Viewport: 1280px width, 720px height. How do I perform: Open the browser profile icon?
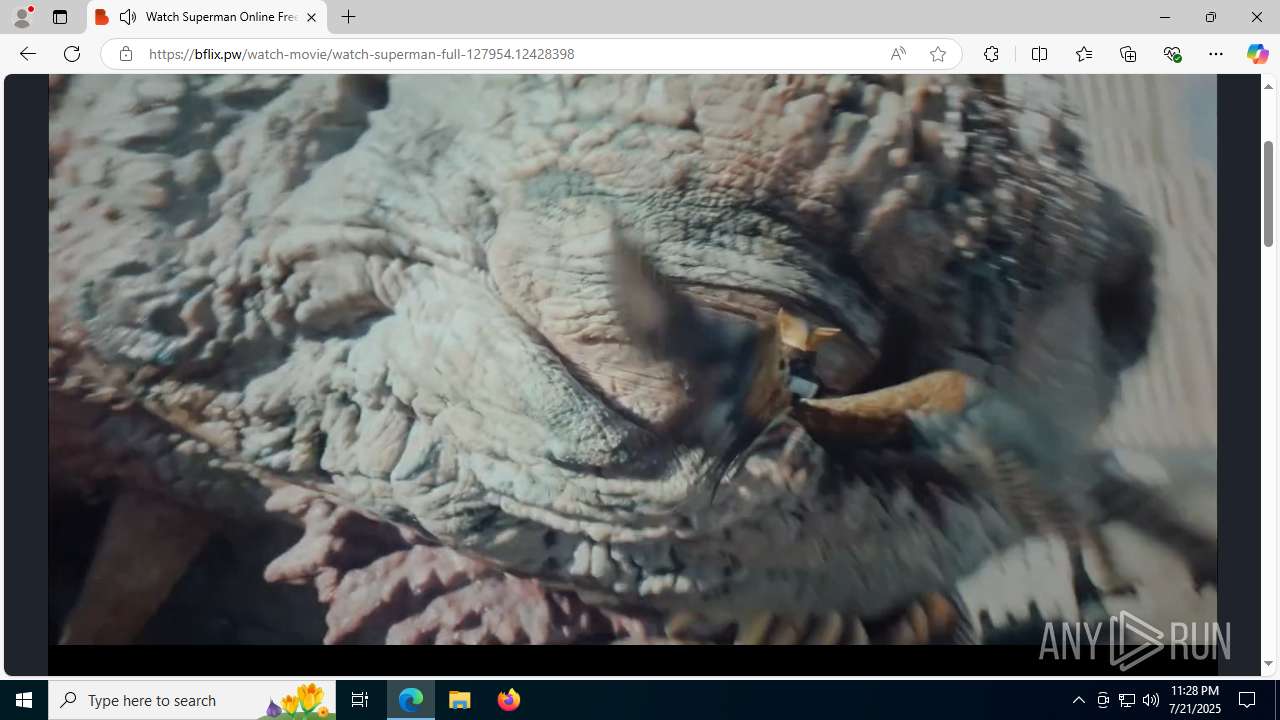[x=22, y=17]
